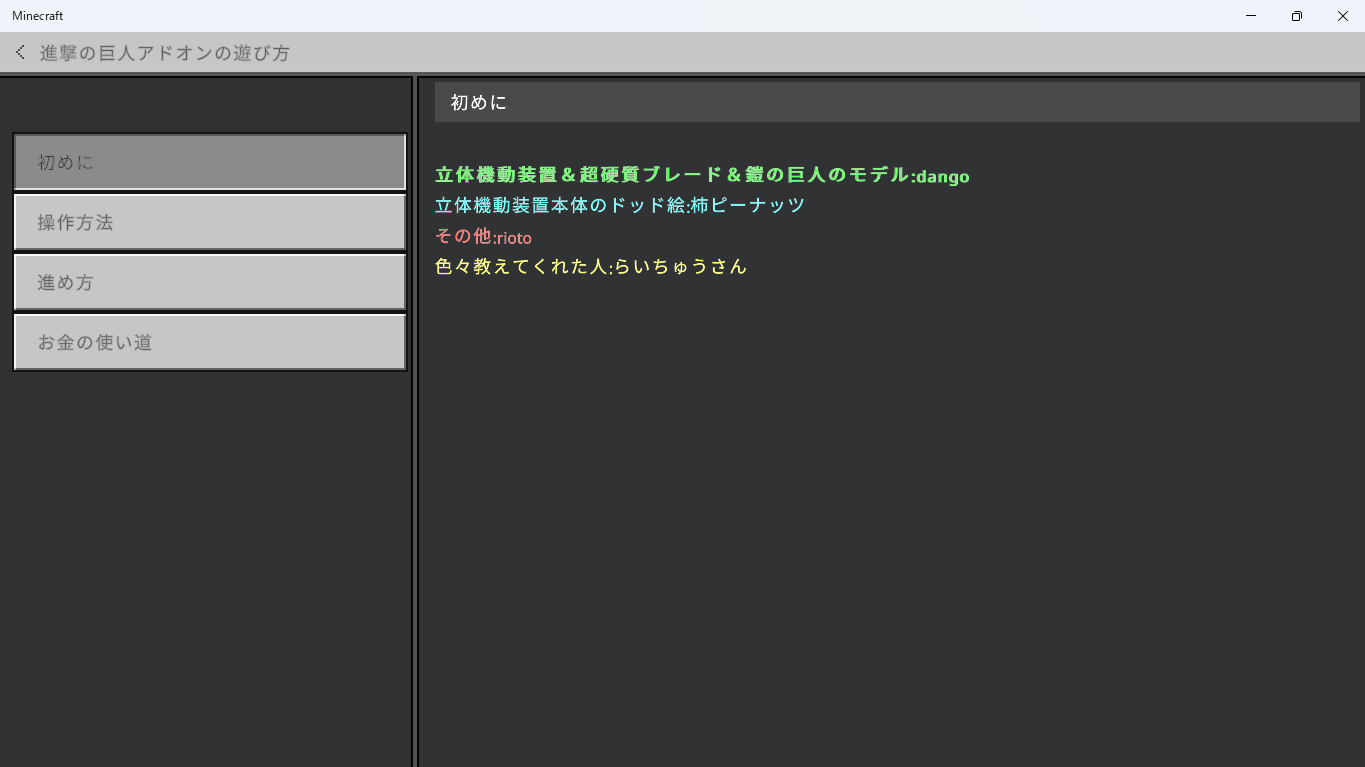Click the 柿ピーナッツ author name

coord(748,206)
